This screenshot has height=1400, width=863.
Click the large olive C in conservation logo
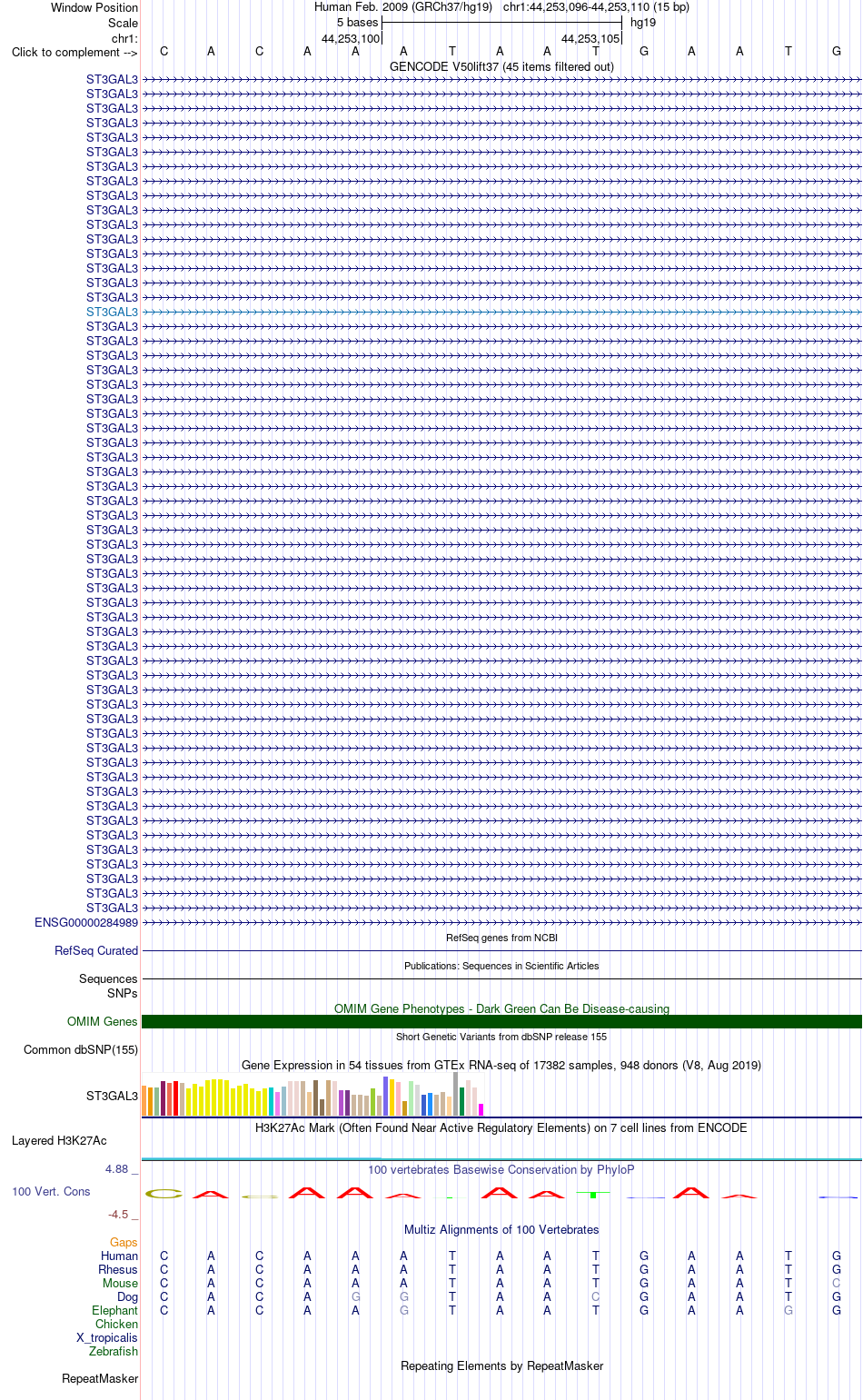click(164, 1193)
